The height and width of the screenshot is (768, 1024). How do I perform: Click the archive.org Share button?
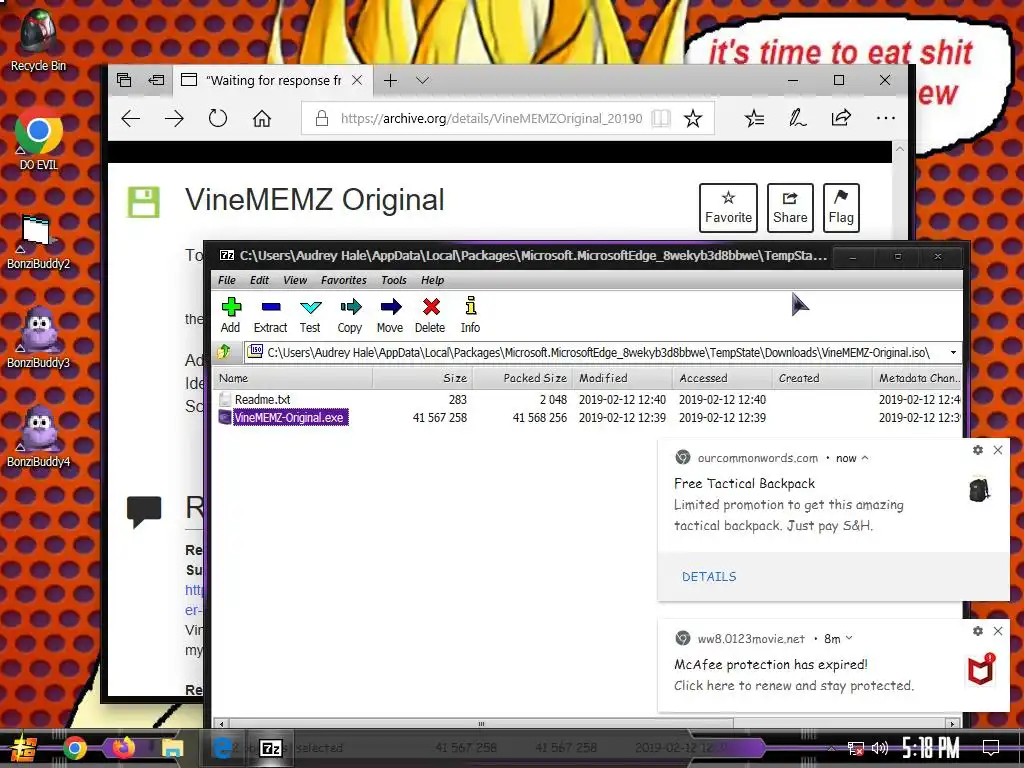790,208
